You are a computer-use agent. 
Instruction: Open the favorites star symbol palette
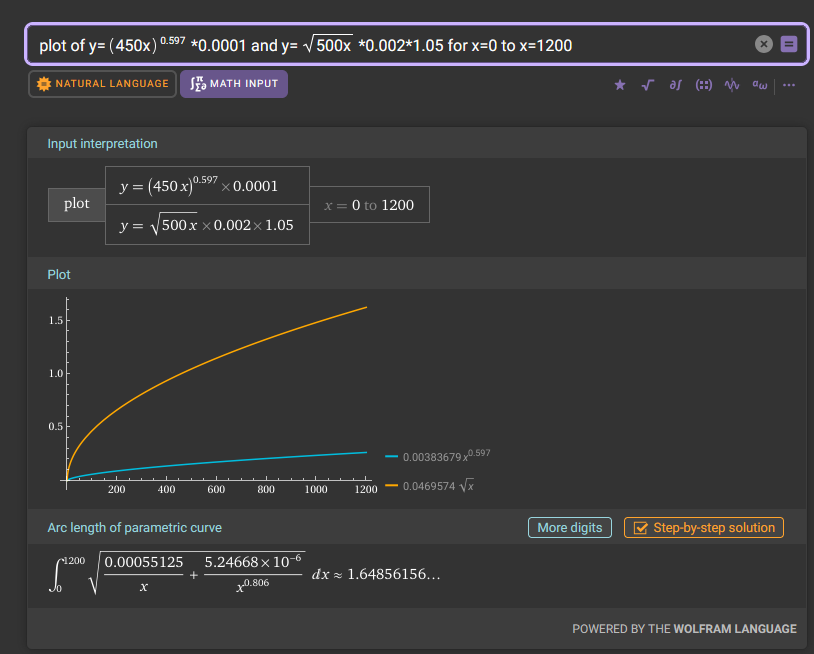click(x=620, y=85)
